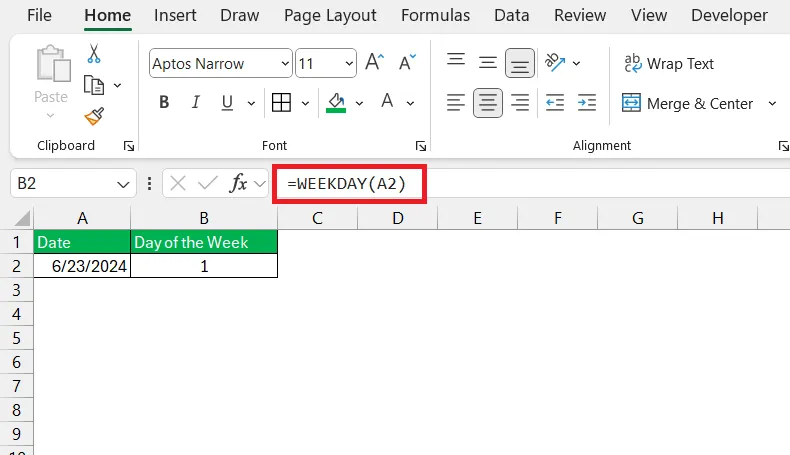This screenshot has width=790, height=455.
Task: Click the Select All corner triangle
Action: tap(23, 219)
